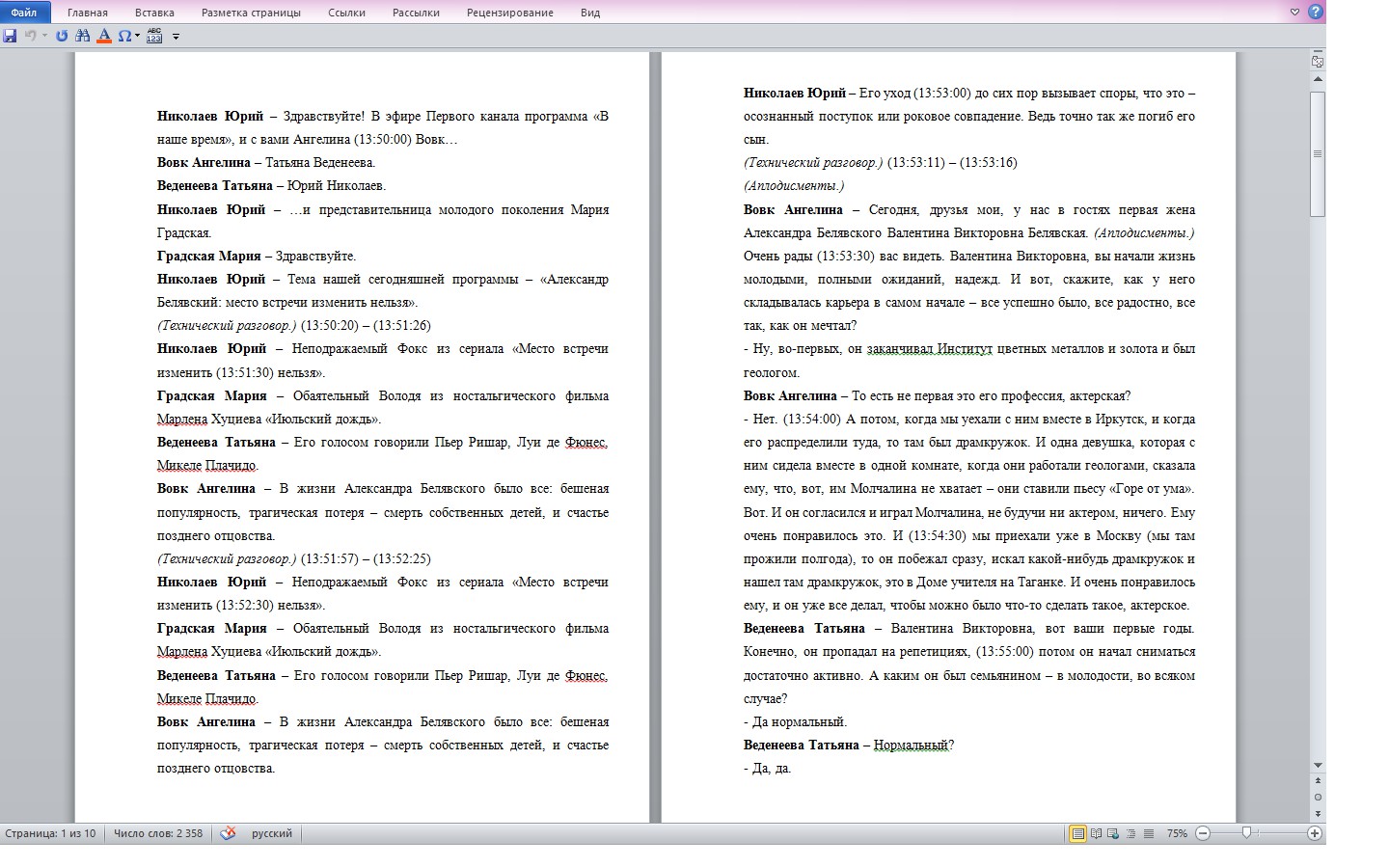The width and height of the screenshot is (1389, 868).
Task: Check spelling errors via the proofing icon
Action: click(x=228, y=833)
